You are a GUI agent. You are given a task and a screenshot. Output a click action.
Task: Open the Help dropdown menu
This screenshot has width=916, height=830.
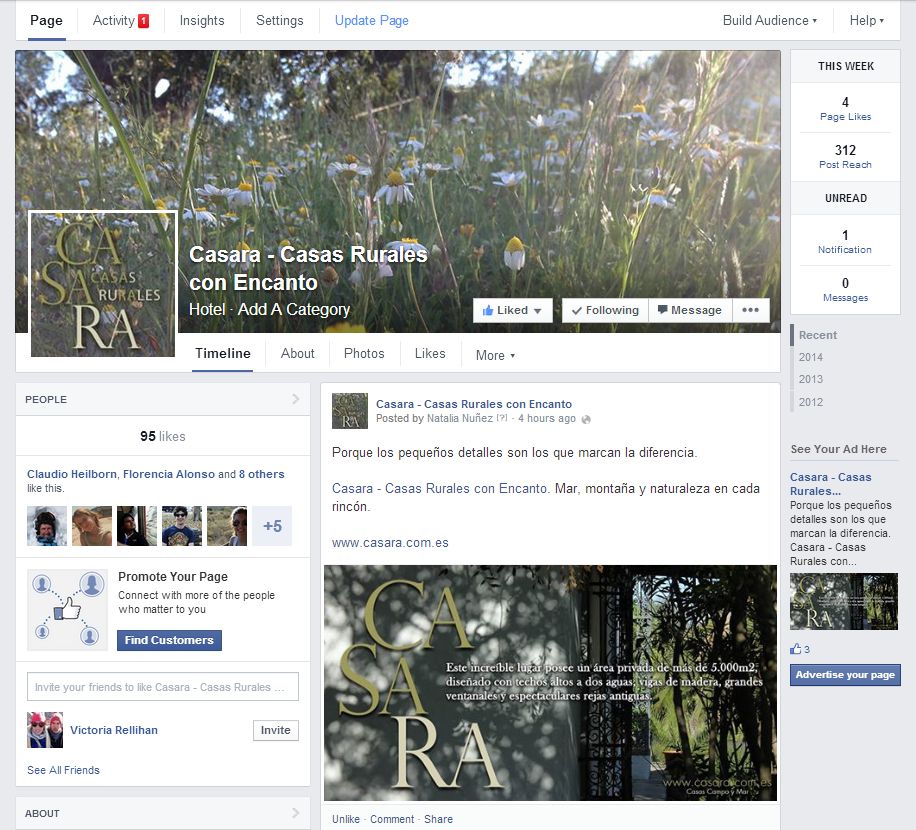[x=866, y=20]
